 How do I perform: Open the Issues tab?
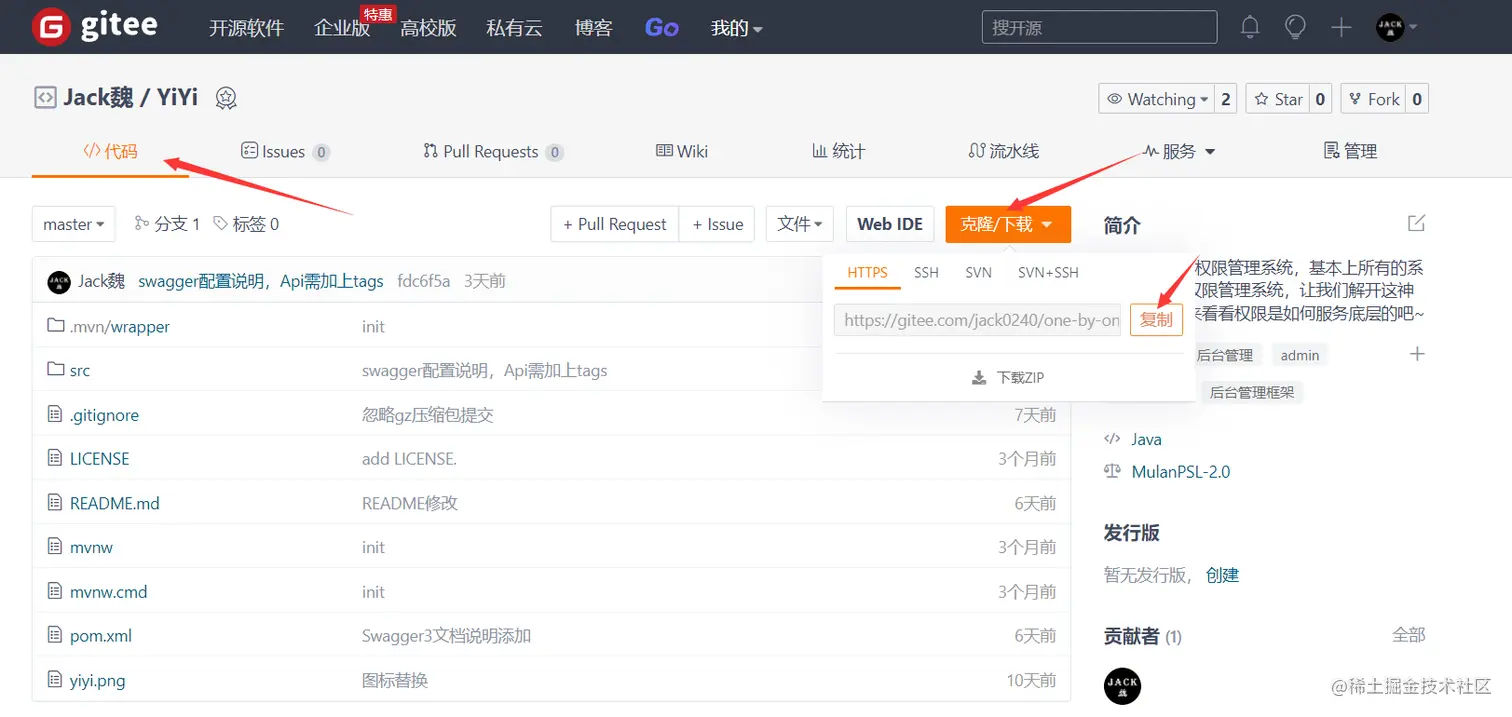285,152
